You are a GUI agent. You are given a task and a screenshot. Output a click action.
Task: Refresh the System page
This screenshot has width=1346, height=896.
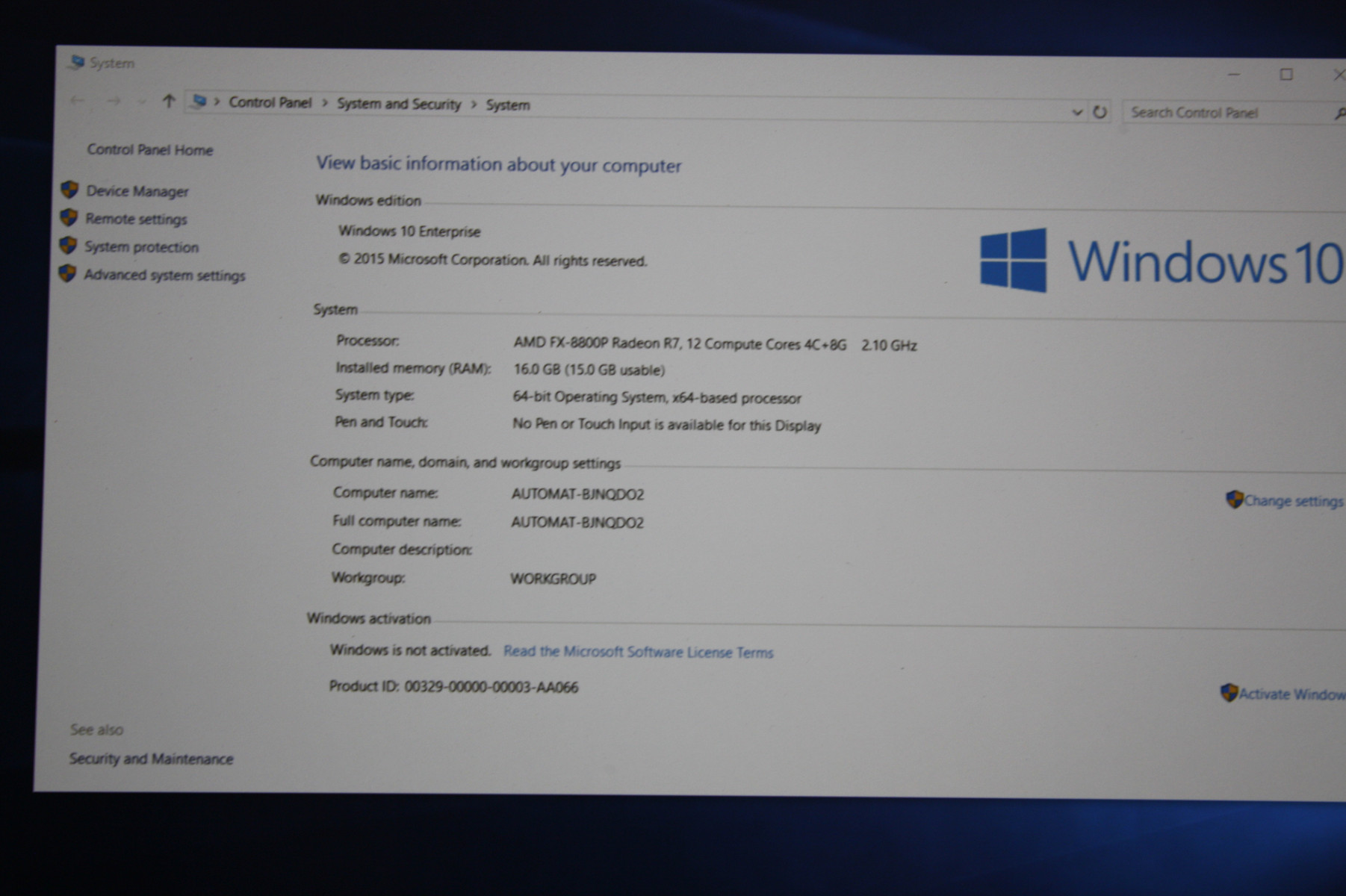tap(1100, 112)
